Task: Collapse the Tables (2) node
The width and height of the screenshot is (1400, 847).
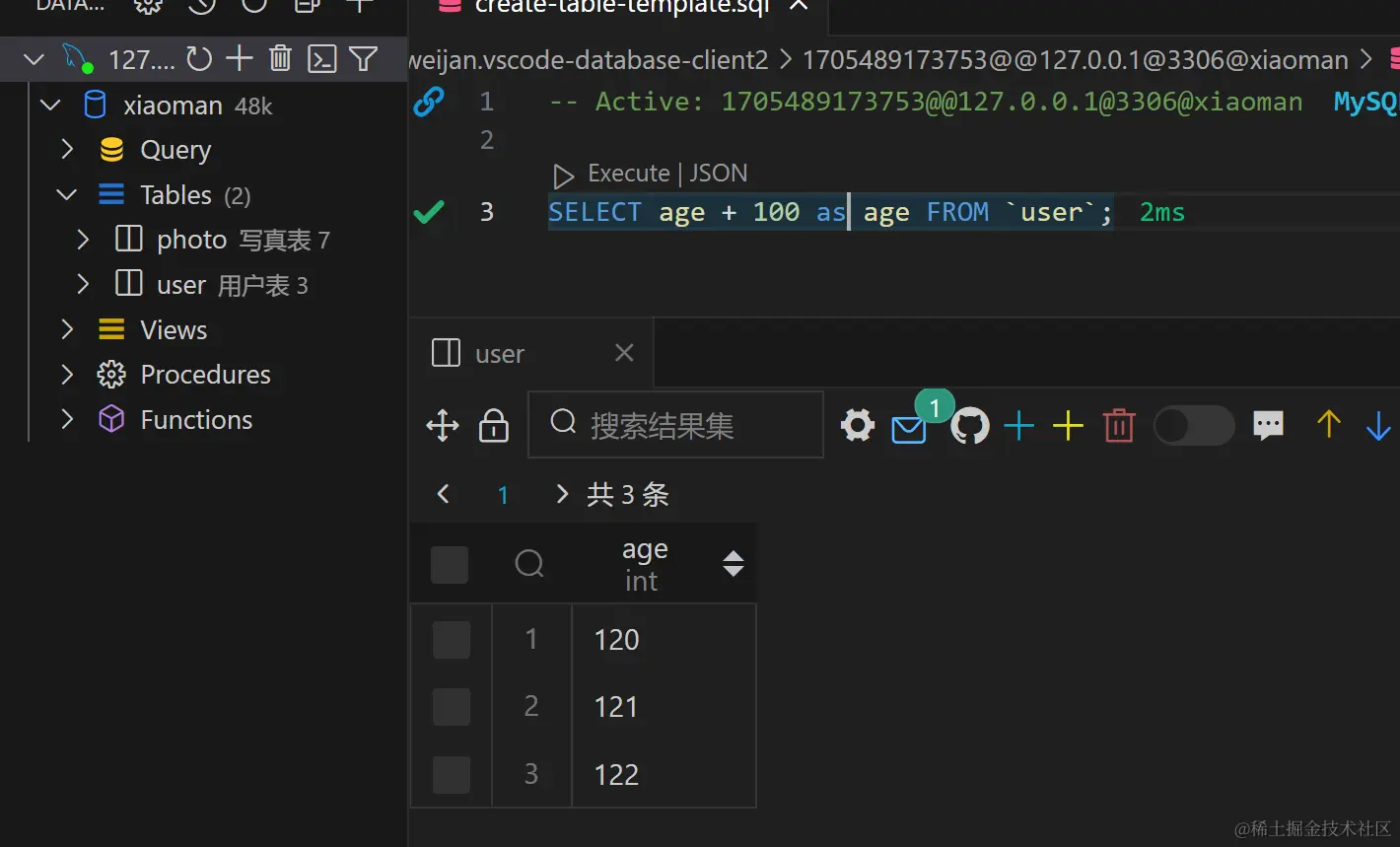Action: (x=67, y=194)
